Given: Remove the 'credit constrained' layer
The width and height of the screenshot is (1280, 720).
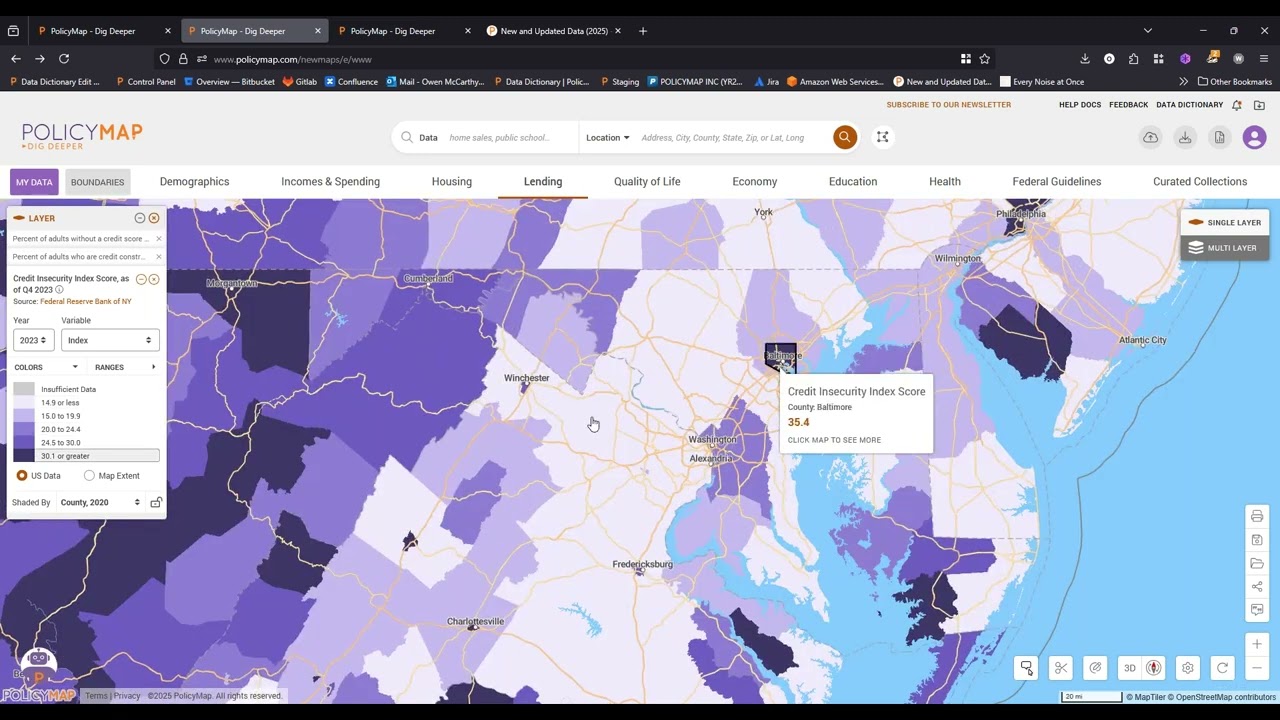Looking at the screenshot, I should (158, 257).
